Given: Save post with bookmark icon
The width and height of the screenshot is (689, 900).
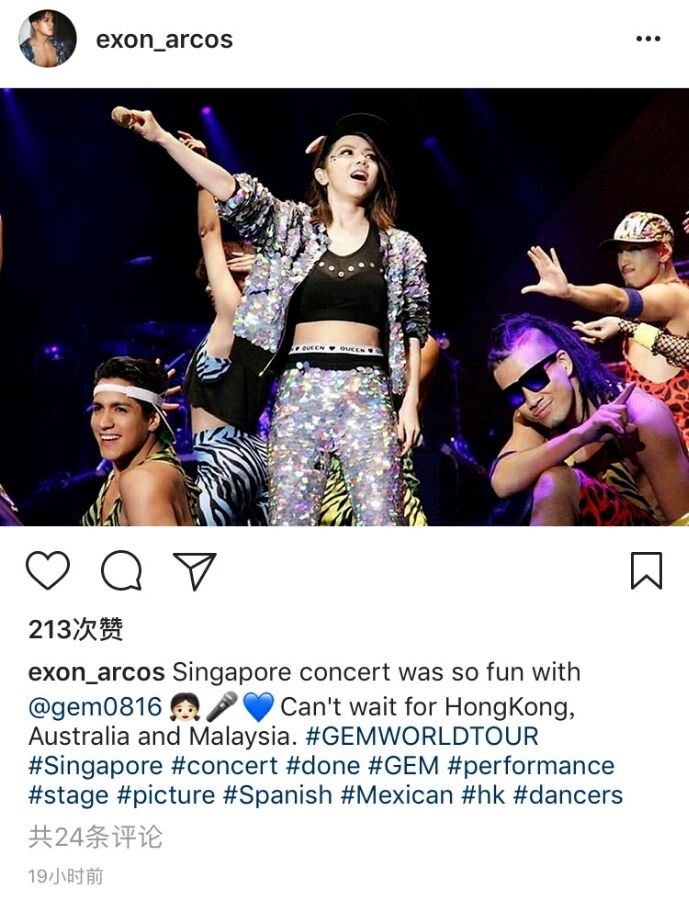Looking at the screenshot, I should pos(647,571).
